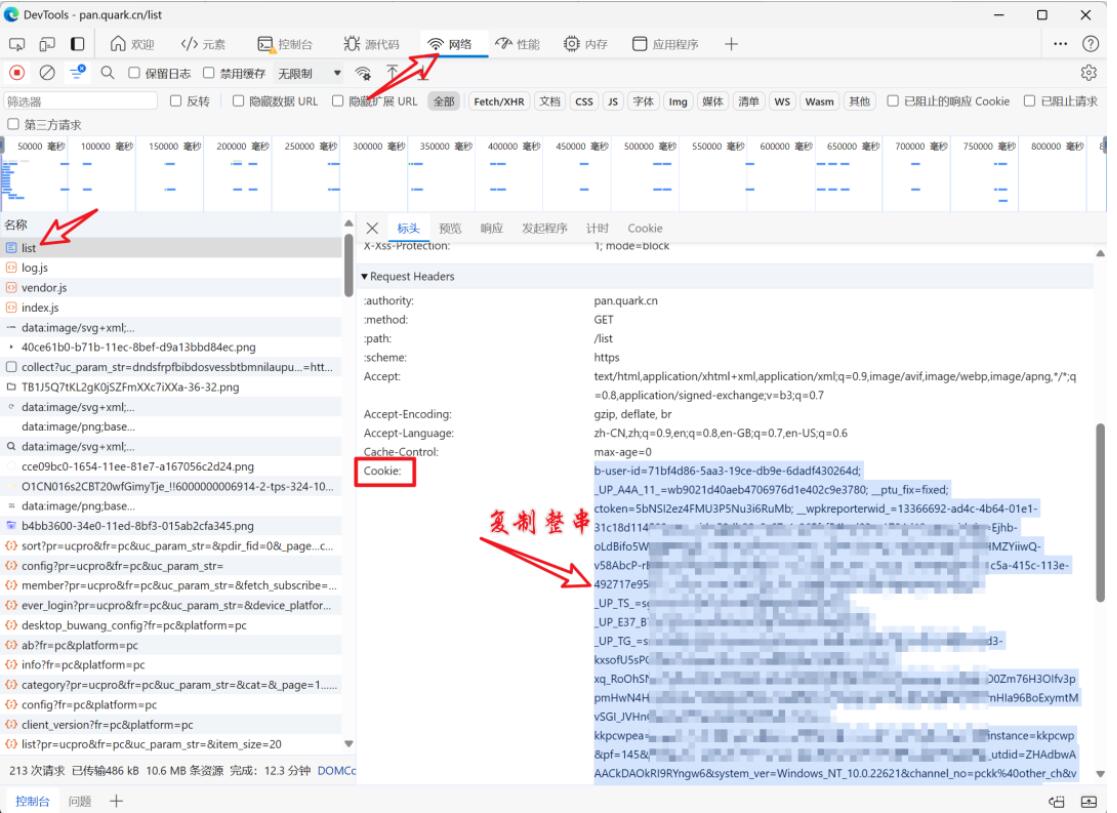Viewport: 1117px width, 813px height.
Task: Click the headers panel vertical scrollbar
Action: click(1101, 513)
